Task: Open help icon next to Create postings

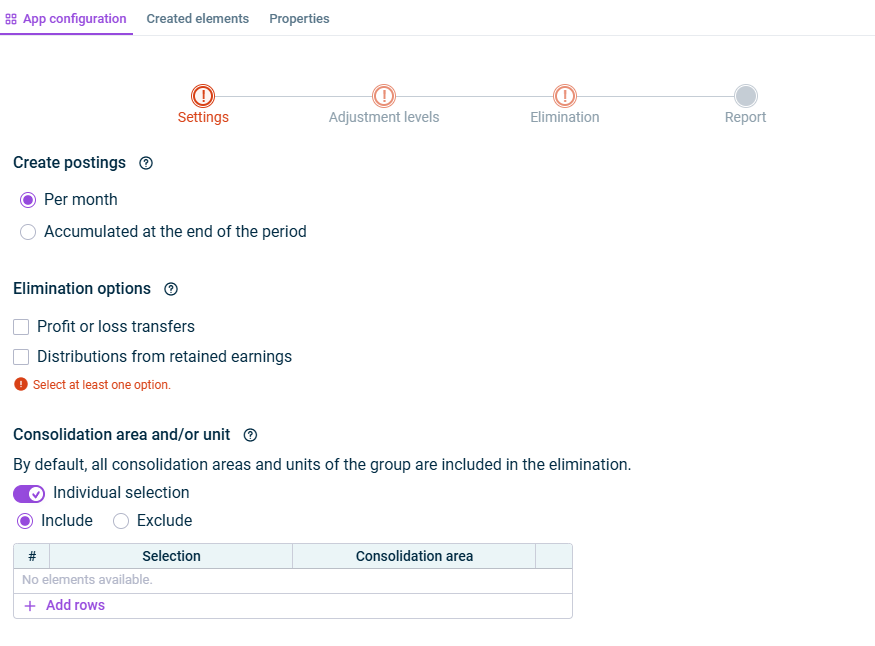Action: (146, 163)
